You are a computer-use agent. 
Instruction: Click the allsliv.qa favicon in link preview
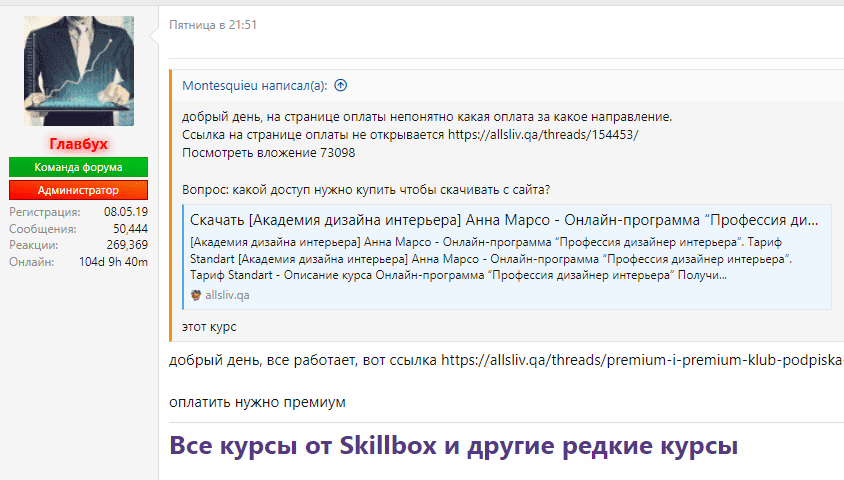[x=196, y=295]
